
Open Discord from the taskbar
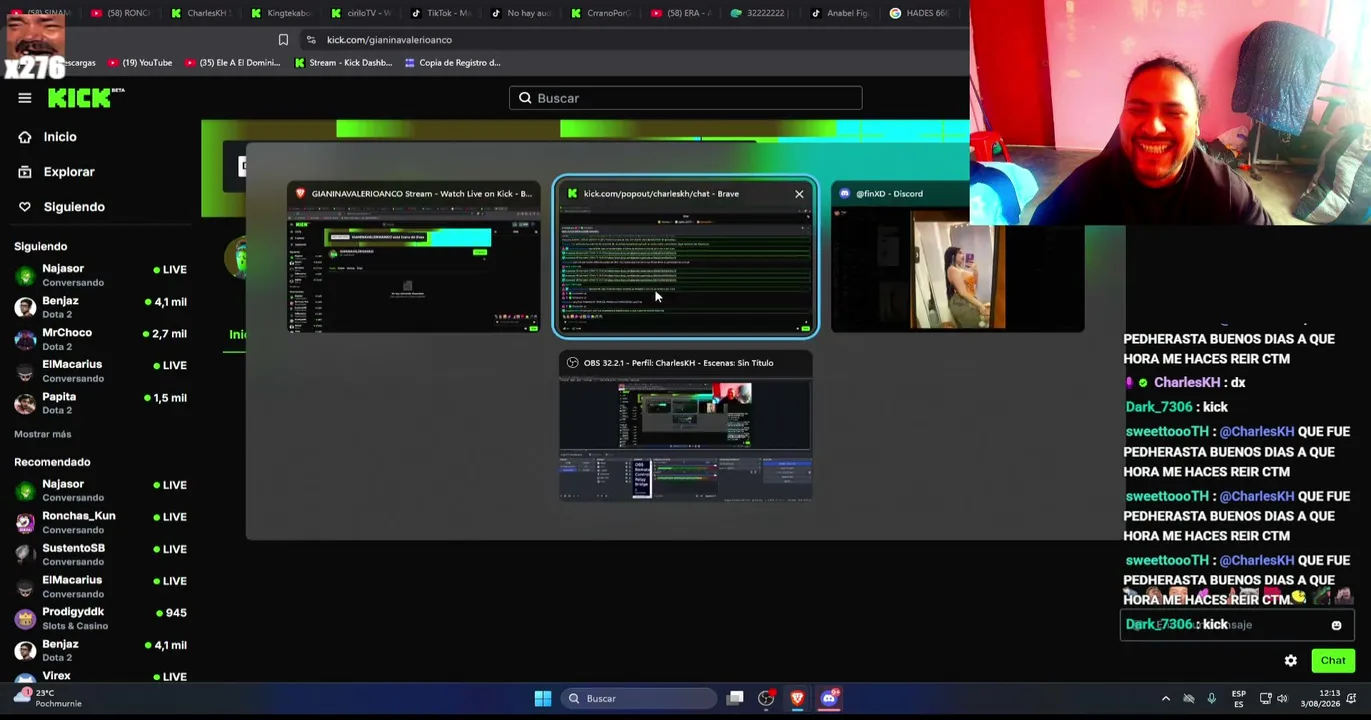(x=829, y=699)
